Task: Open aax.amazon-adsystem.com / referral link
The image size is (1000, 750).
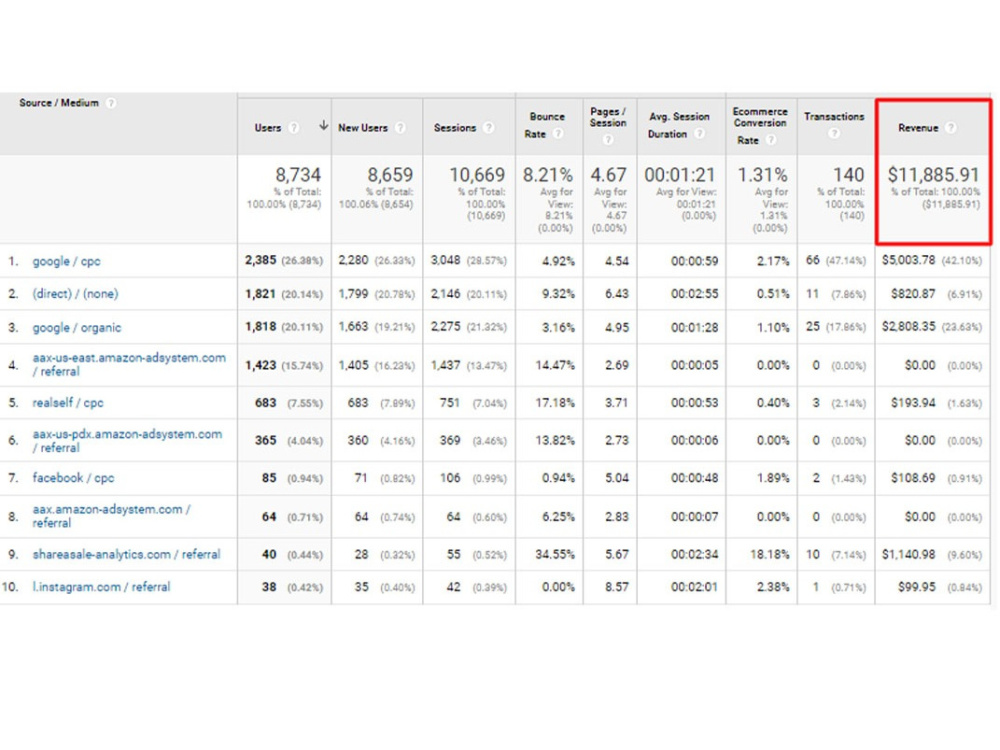Action: [112, 516]
